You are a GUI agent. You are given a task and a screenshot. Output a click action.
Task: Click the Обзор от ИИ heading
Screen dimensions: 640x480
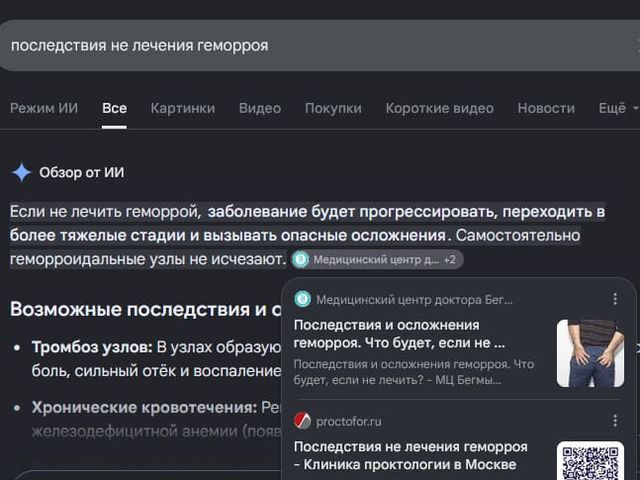[x=82, y=173]
